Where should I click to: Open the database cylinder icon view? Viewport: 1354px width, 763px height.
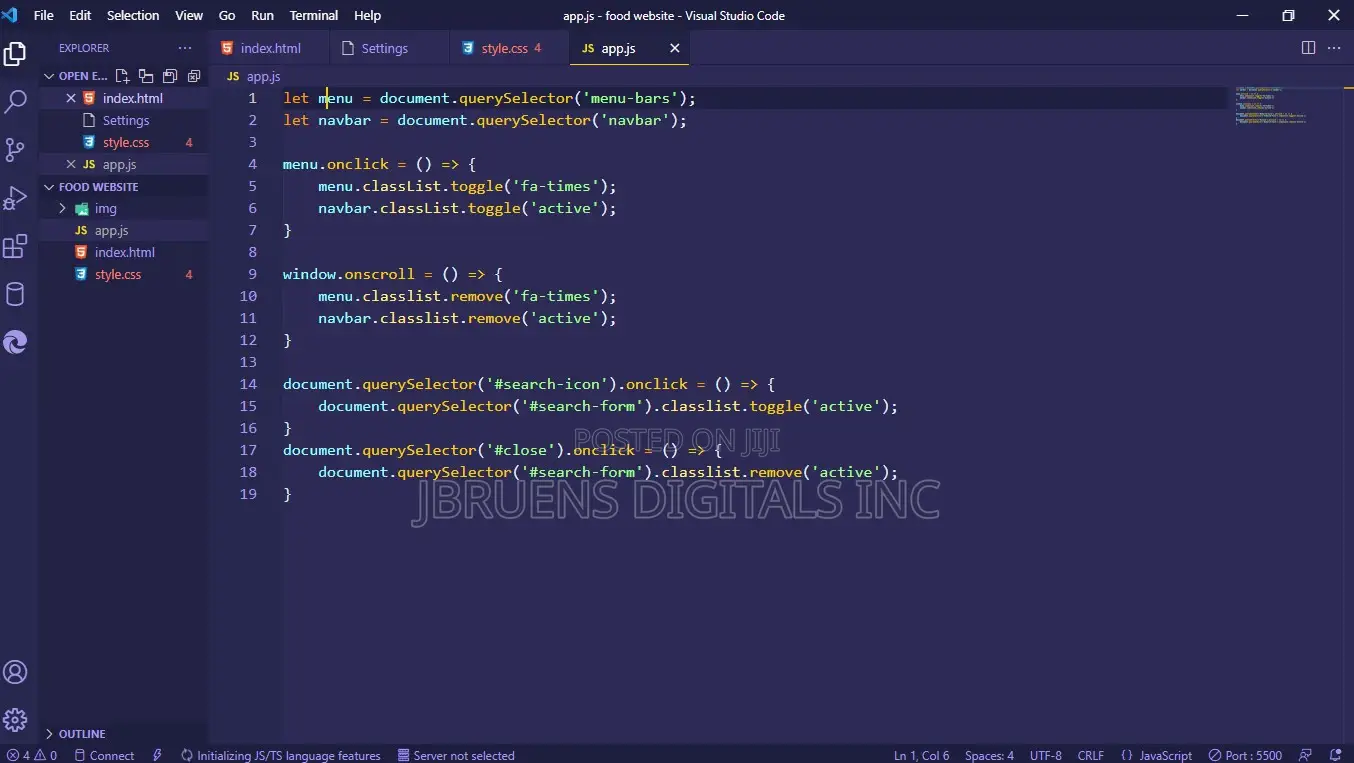tap(15, 294)
